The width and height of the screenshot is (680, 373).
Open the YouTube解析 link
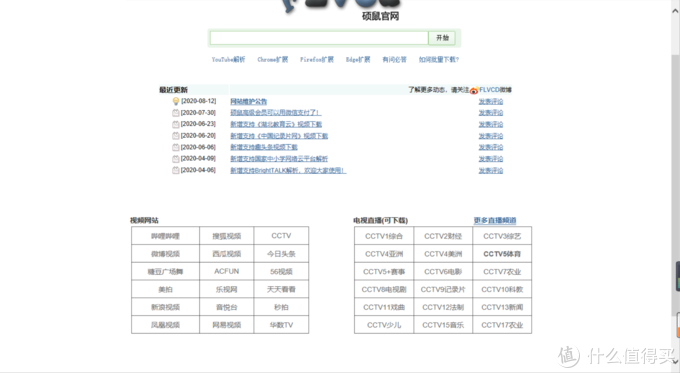point(228,59)
